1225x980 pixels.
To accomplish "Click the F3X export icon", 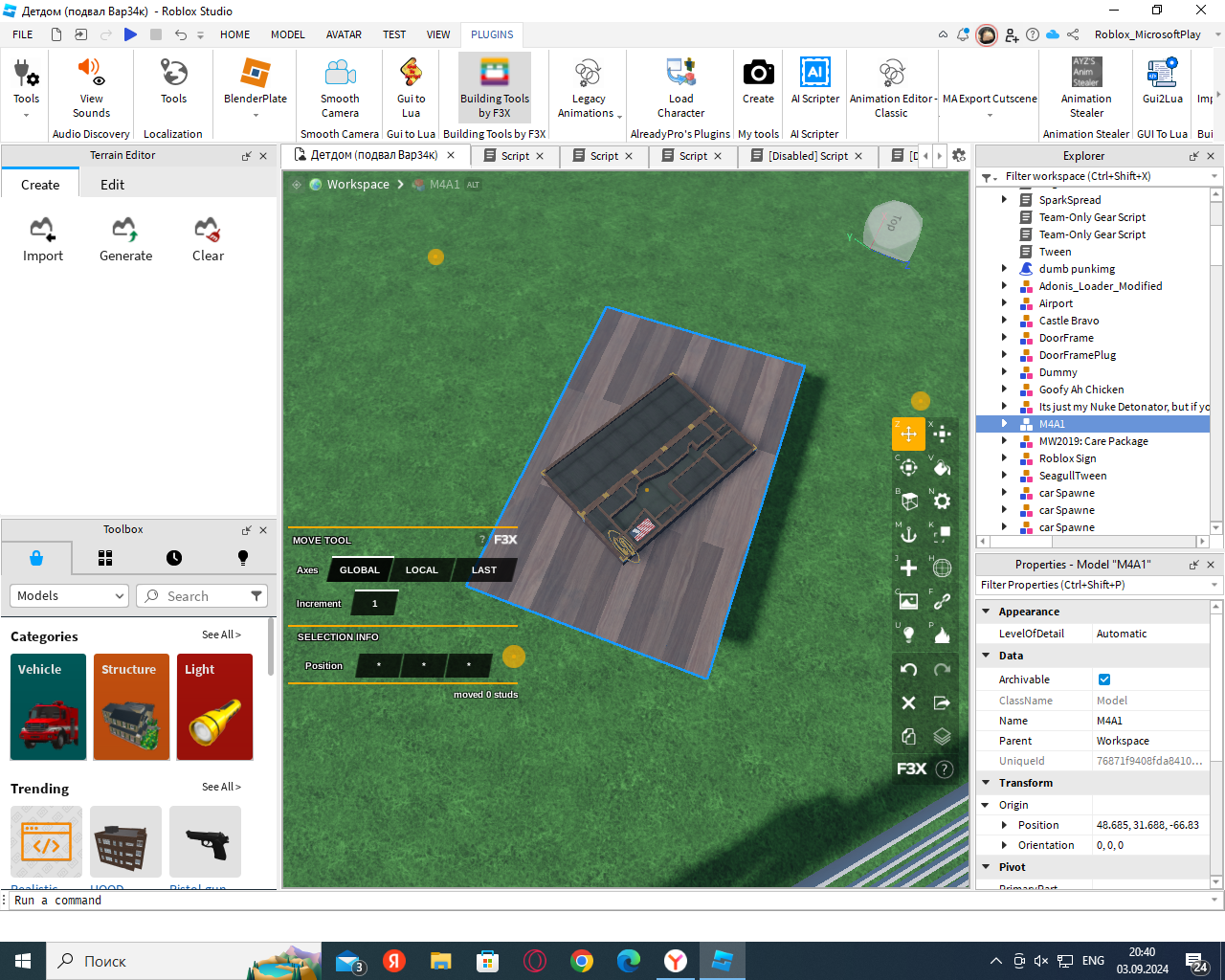I will pos(942,702).
